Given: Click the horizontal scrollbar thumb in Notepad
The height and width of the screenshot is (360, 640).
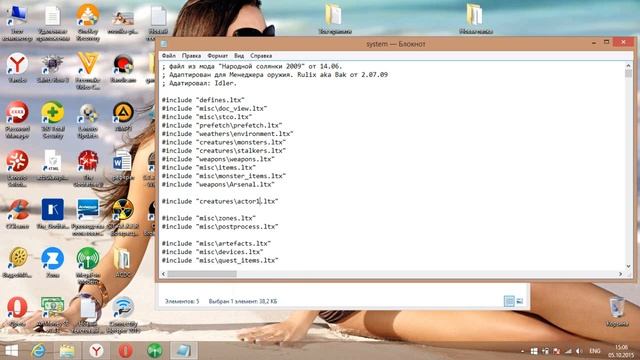Looking at the screenshot, I should pyautogui.click(x=202, y=274).
